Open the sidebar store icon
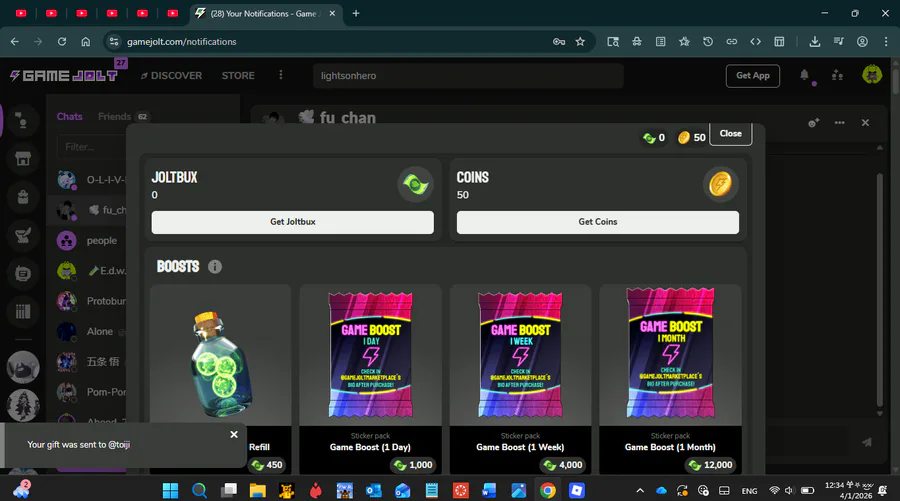This screenshot has width=900, height=501. pyautogui.click(x=23, y=159)
